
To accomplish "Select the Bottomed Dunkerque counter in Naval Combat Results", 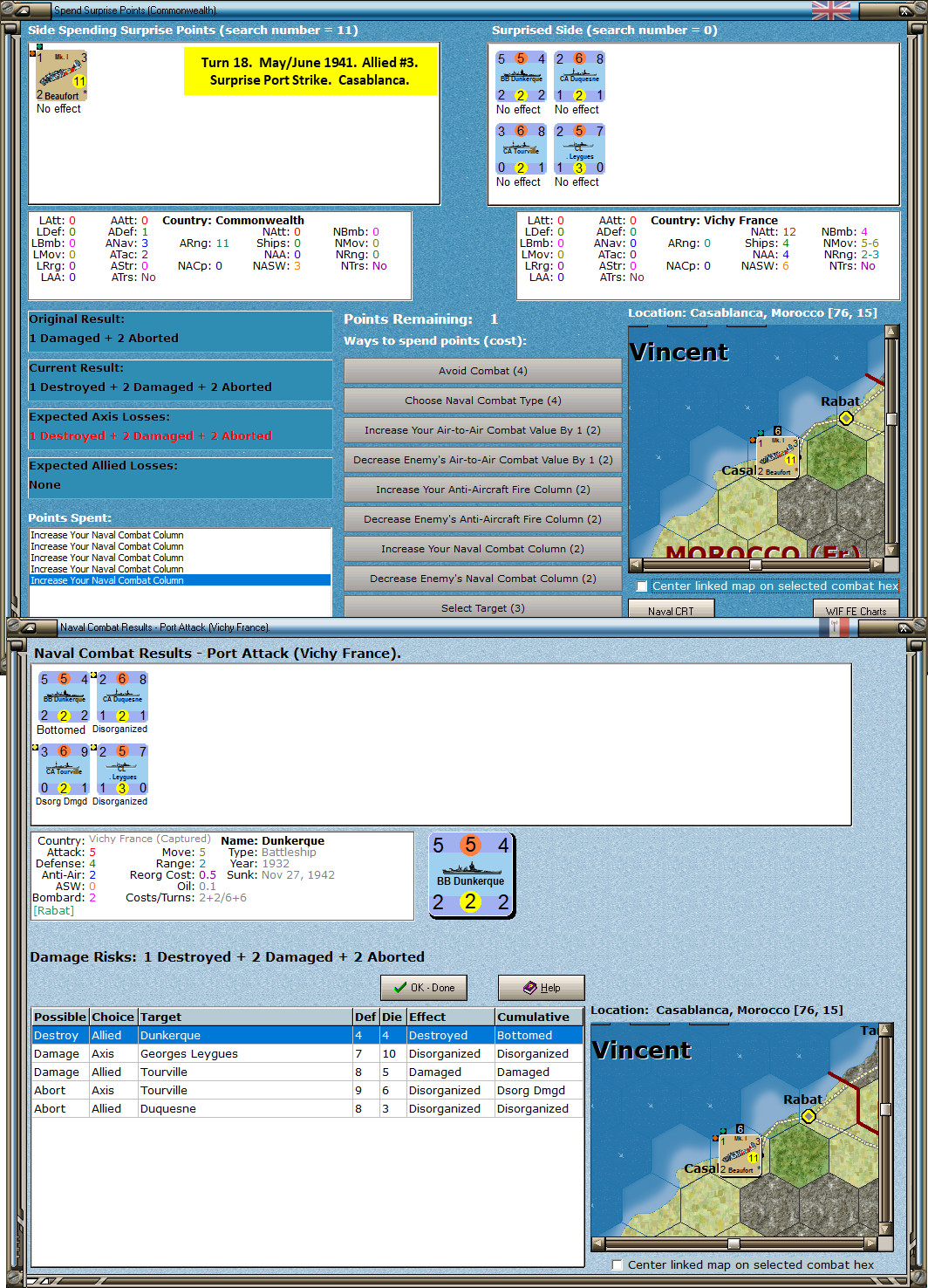I will tap(64, 697).
